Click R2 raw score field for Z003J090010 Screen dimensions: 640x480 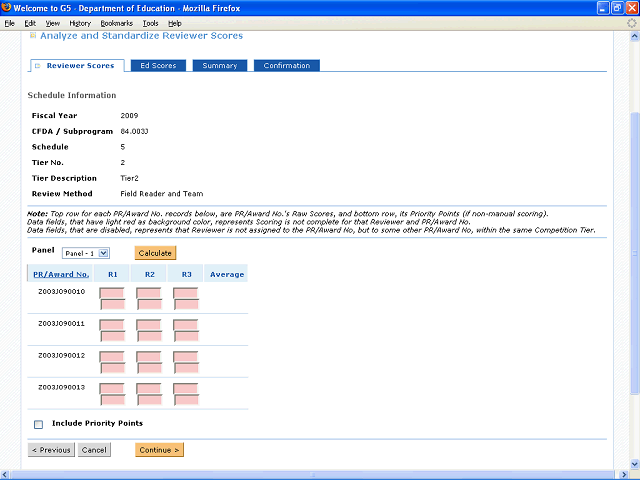[x=149, y=293]
